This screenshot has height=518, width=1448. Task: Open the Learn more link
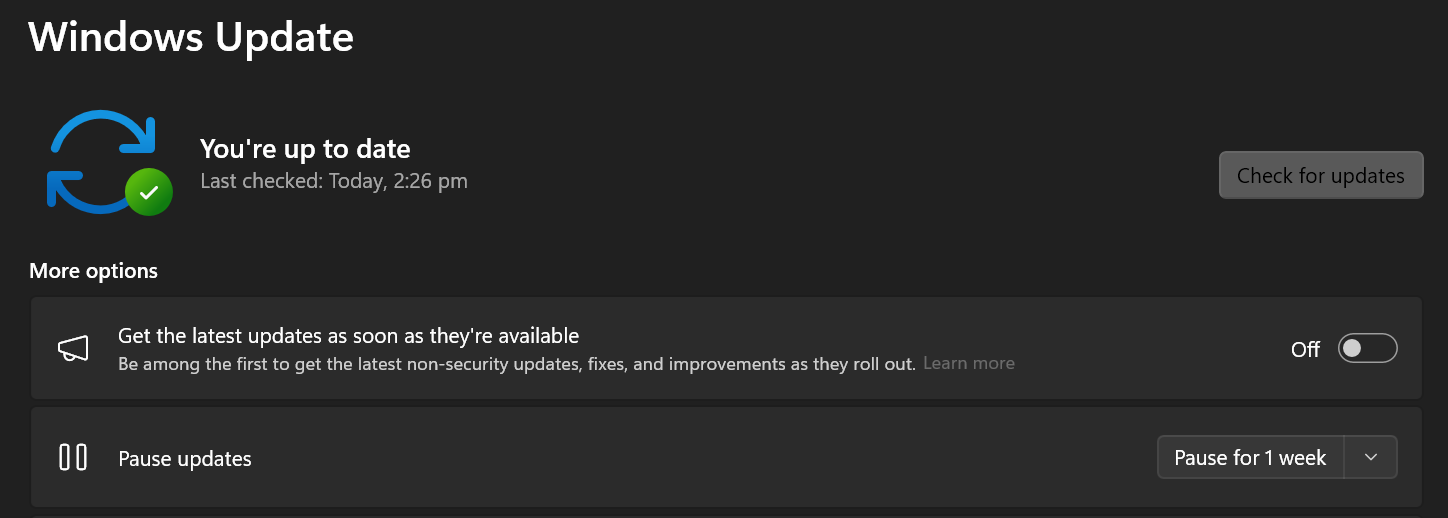click(x=968, y=364)
